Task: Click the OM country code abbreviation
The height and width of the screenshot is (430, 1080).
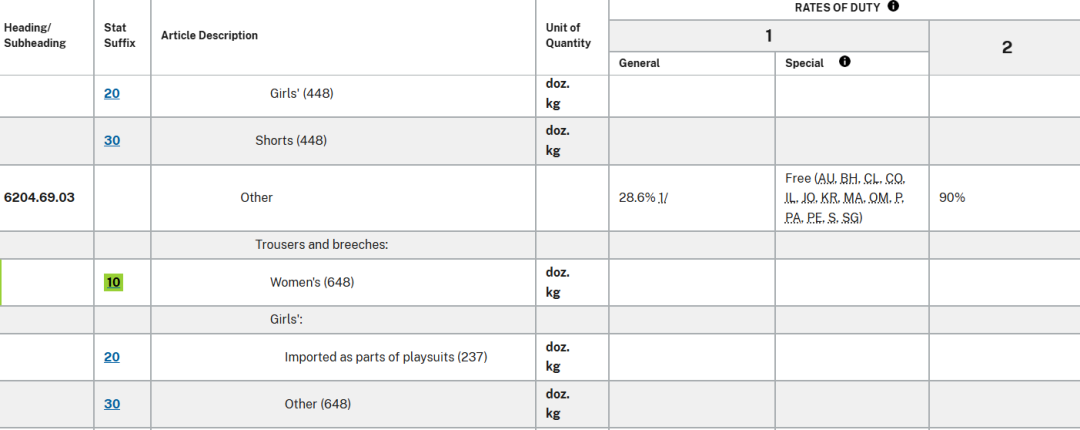Action: (881, 198)
